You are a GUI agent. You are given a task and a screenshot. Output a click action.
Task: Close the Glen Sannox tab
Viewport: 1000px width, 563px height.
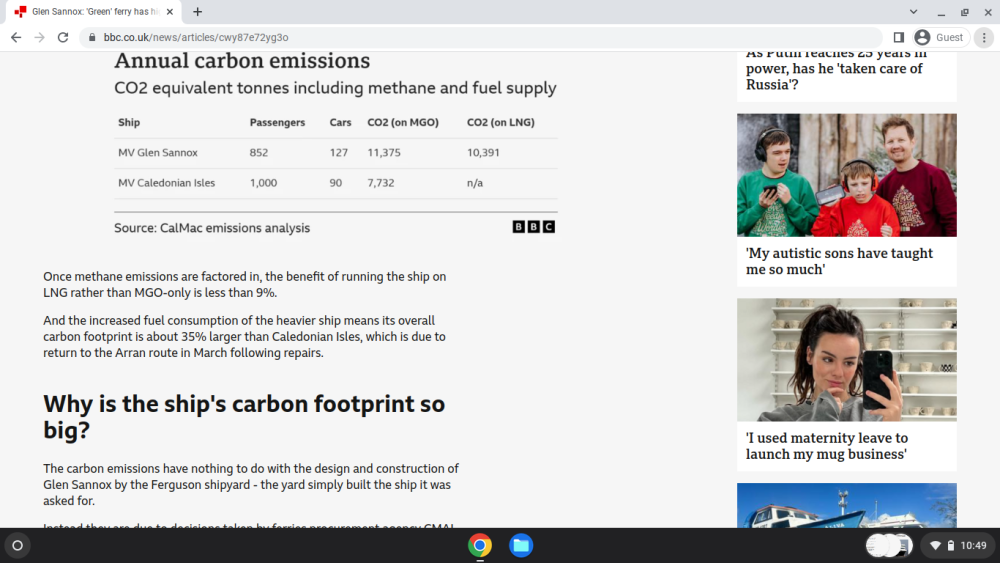(170, 11)
